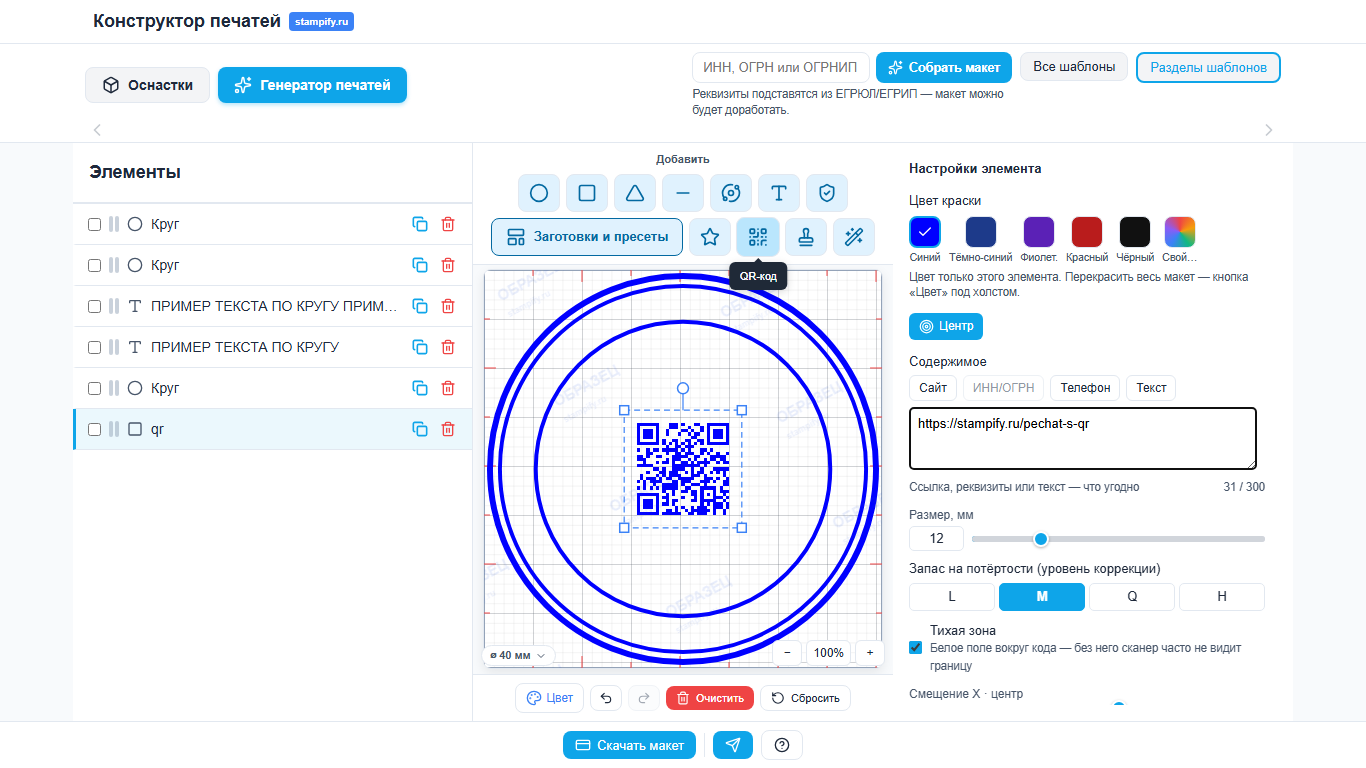The width and height of the screenshot is (1366, 768).
Task: Focus the ИНН, ОГРН или ОГРНИП field
Action: (x=781, y=67)
